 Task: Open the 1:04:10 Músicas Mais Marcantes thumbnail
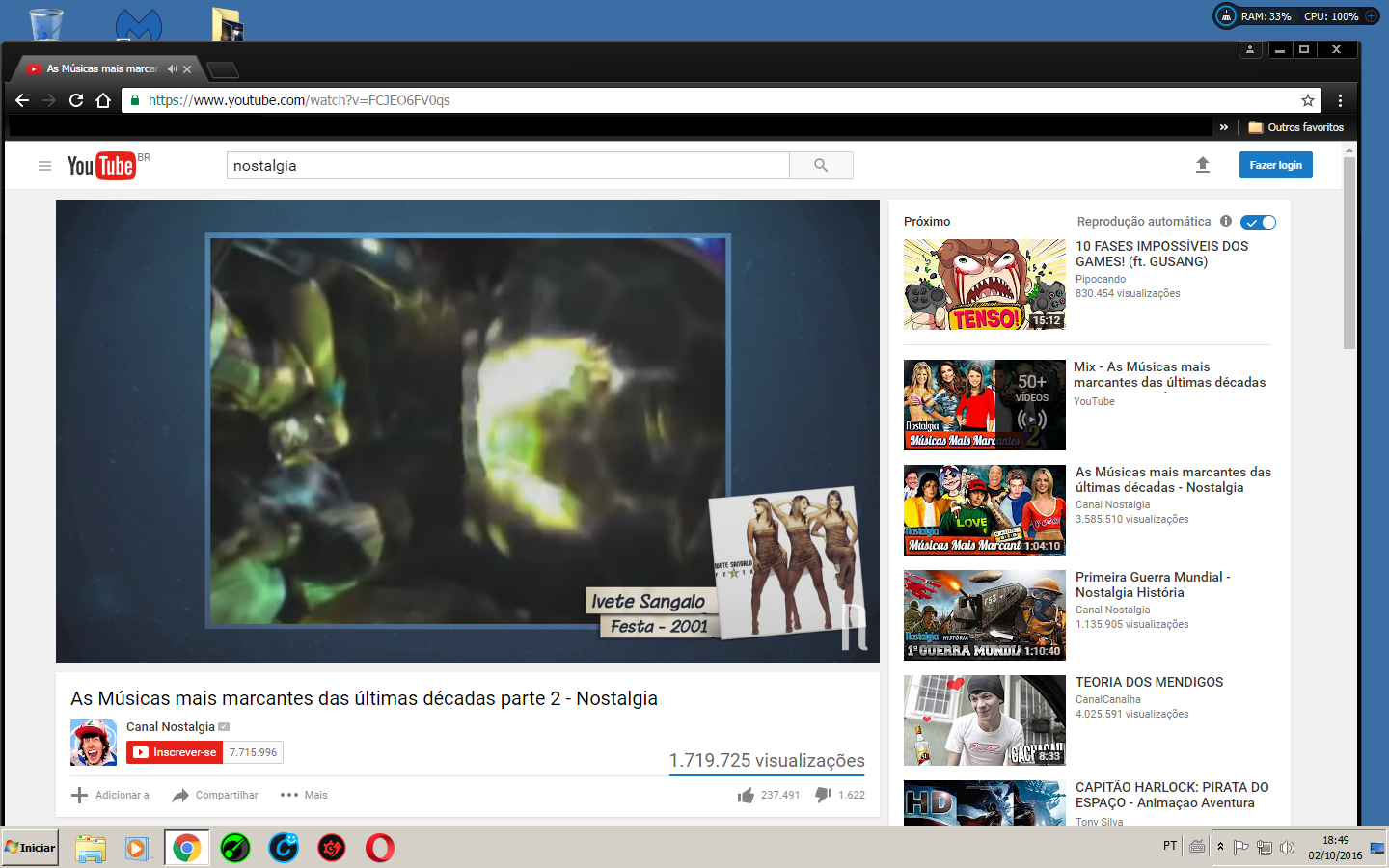click(x=985, y=510)
